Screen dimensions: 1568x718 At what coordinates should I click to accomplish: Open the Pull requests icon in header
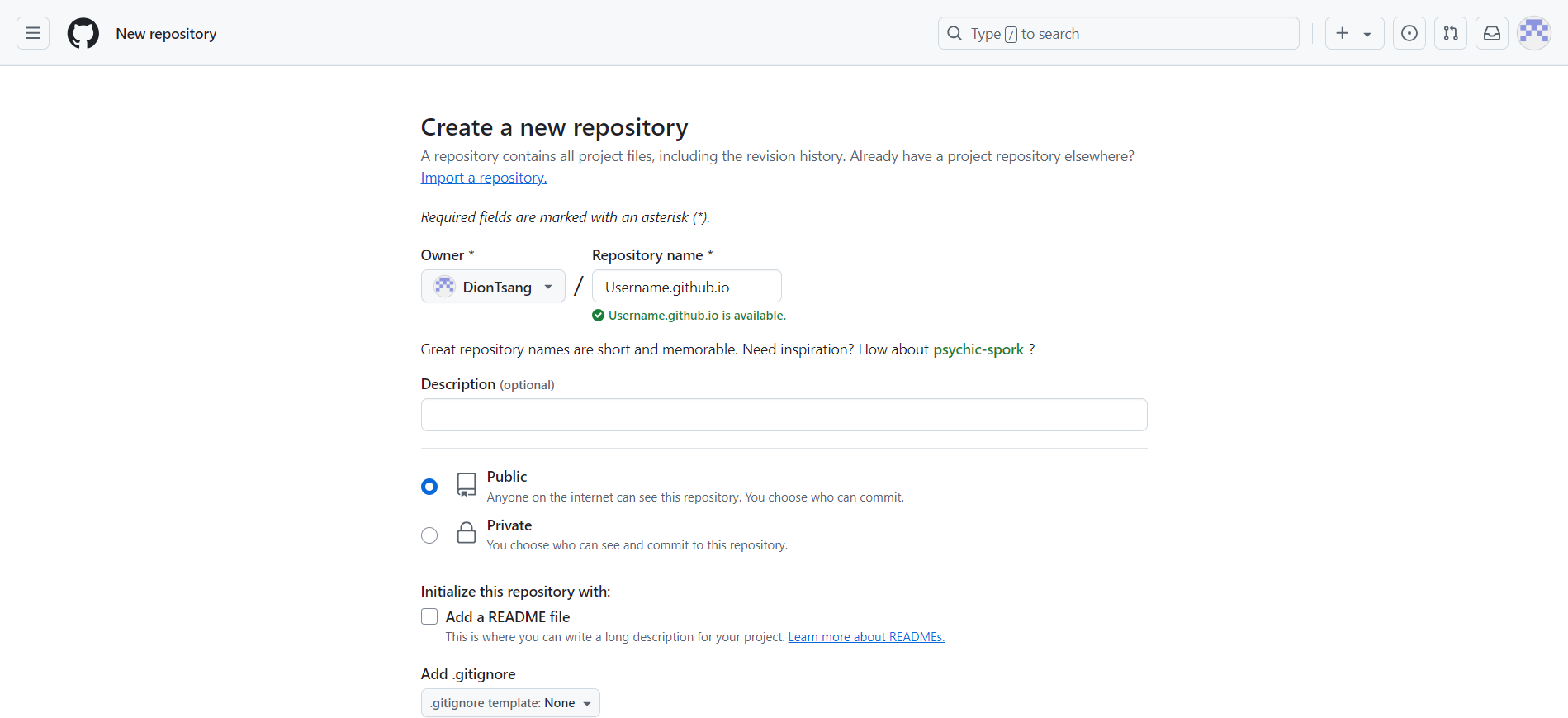coord(1451,33)
